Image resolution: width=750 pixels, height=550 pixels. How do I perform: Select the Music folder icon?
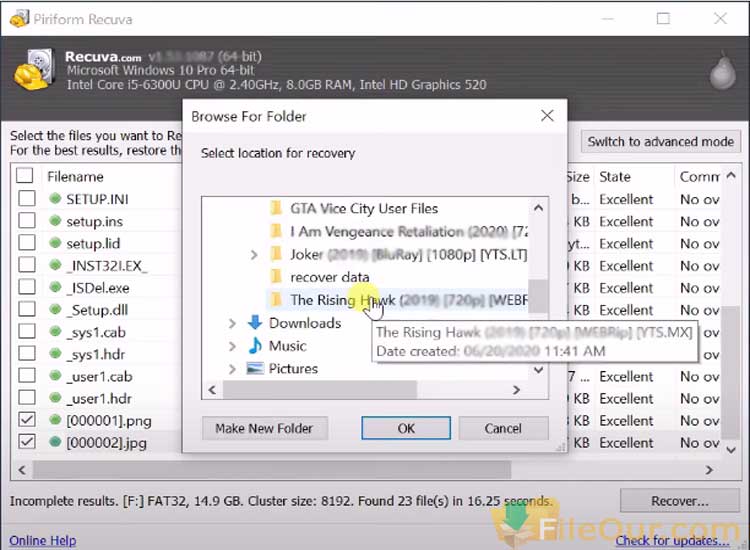click(x=255, y=346)
